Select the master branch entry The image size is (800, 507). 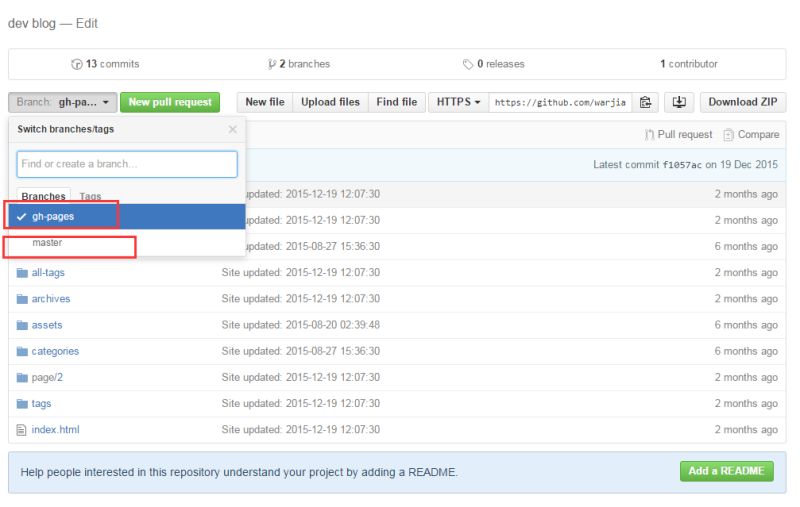(x=127, y=243)
